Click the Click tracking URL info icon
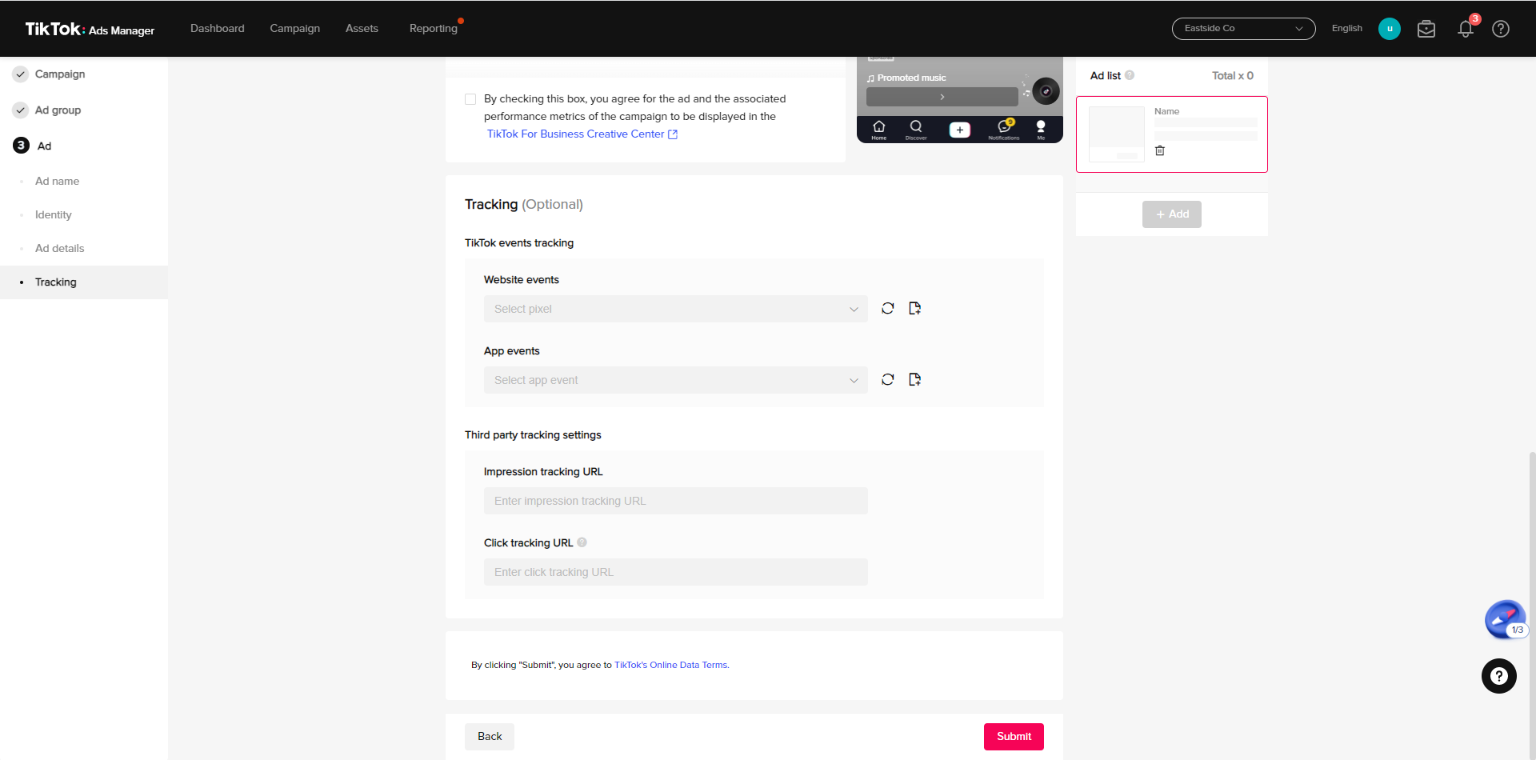This screenshot has height=760, width=1536. (582, 543)
